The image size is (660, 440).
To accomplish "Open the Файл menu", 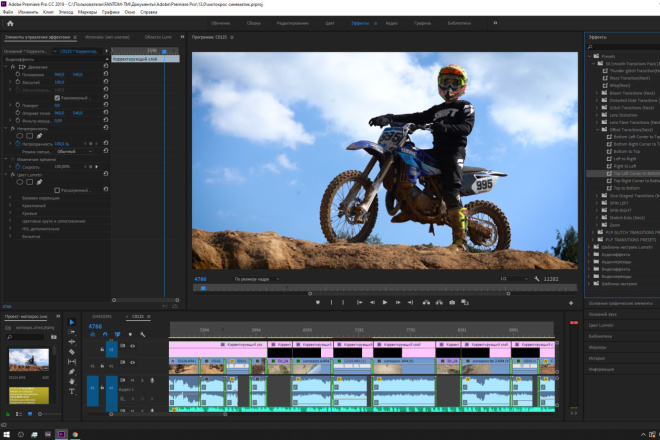I will pos(8,12).
